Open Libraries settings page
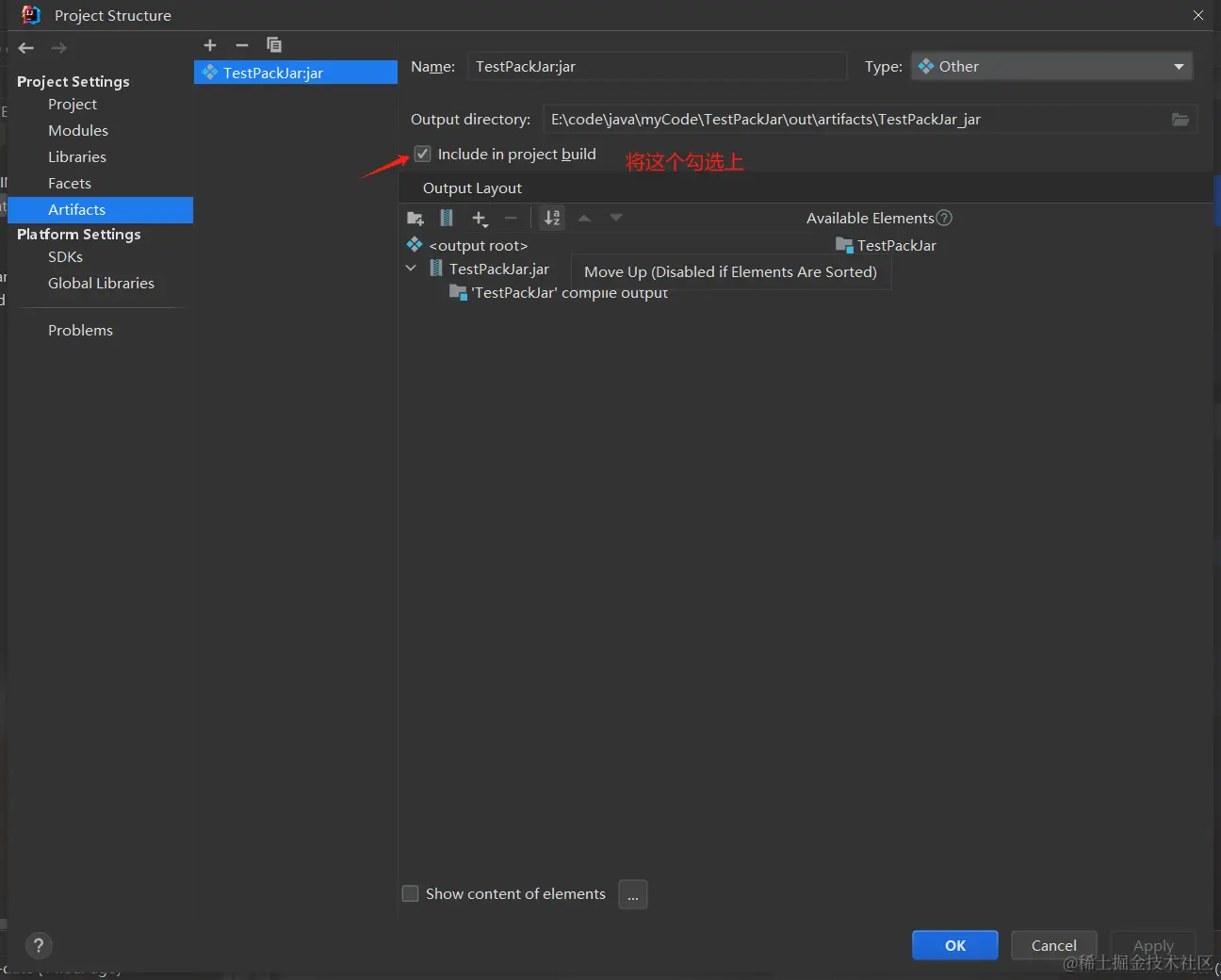This screenshot has width=1221, height=980. click(77, 157)
